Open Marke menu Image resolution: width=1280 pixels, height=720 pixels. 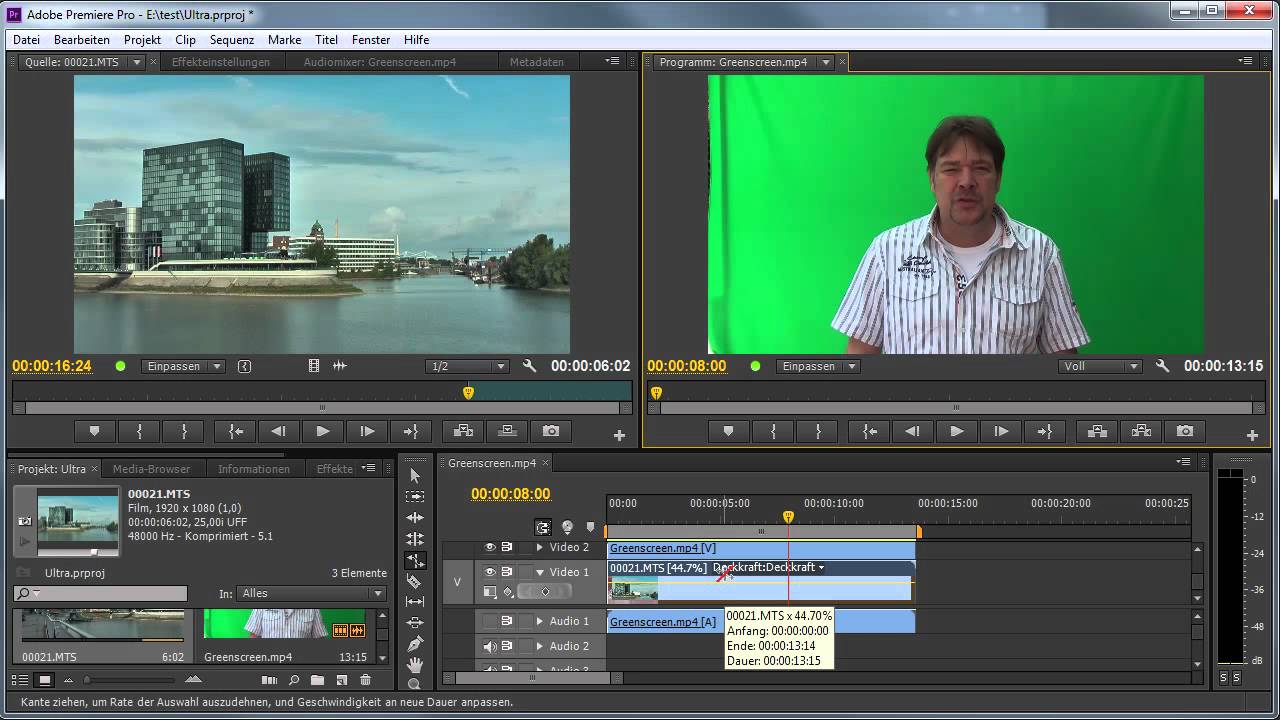(x=284, y=40)
